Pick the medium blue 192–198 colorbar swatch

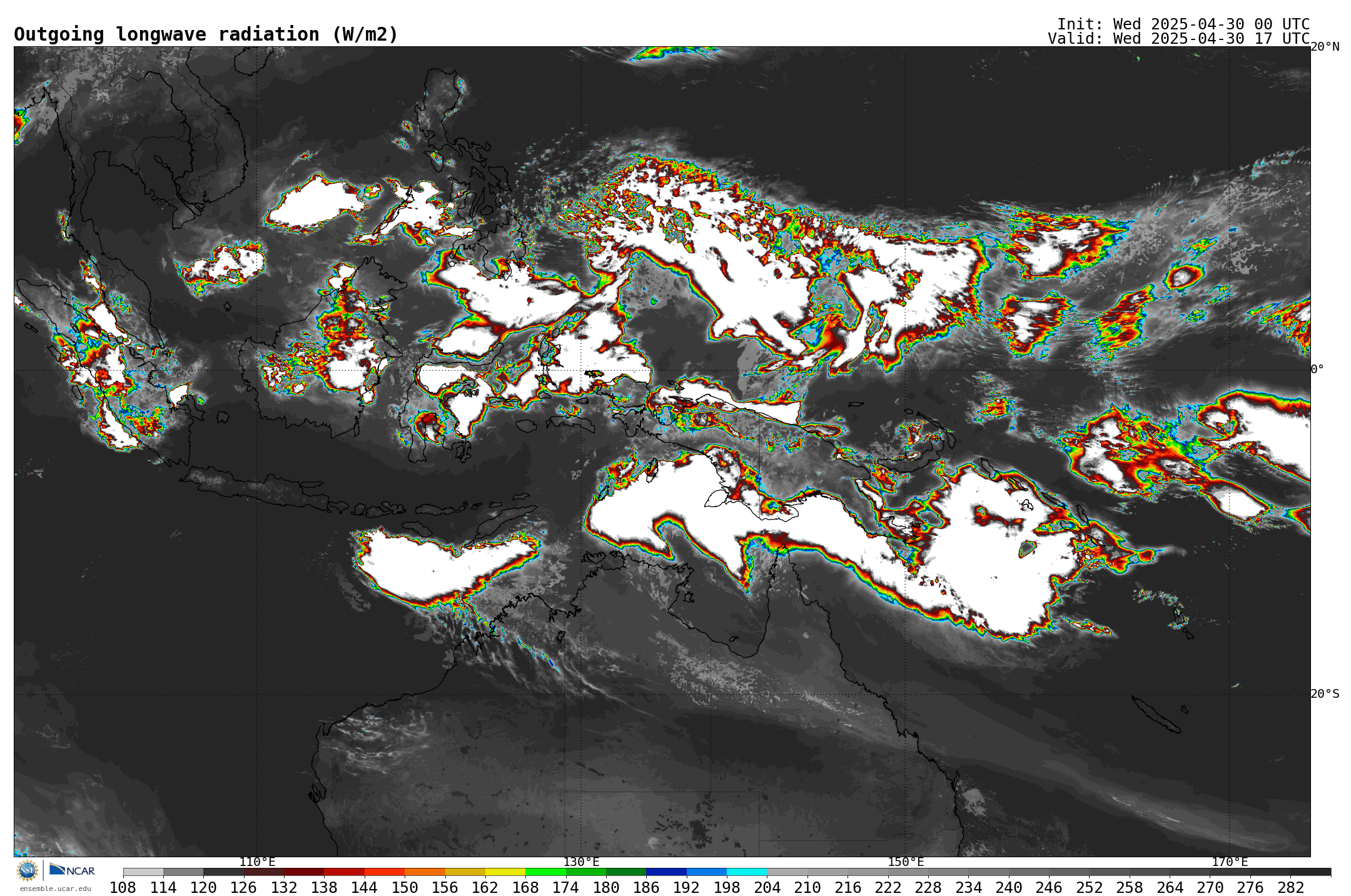coord(707,872)
